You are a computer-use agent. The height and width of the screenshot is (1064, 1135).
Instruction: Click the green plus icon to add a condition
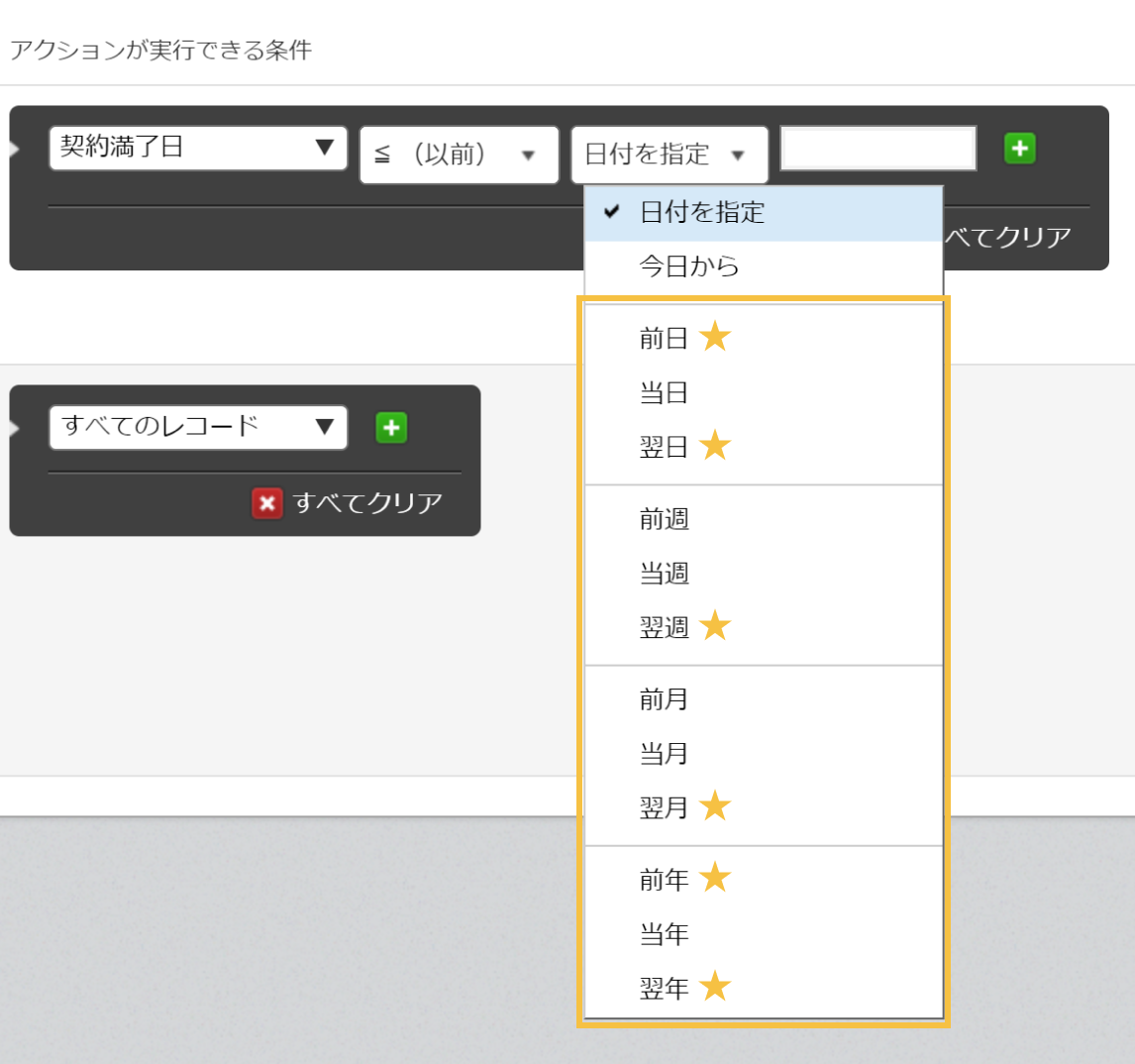click(1020, 148)
